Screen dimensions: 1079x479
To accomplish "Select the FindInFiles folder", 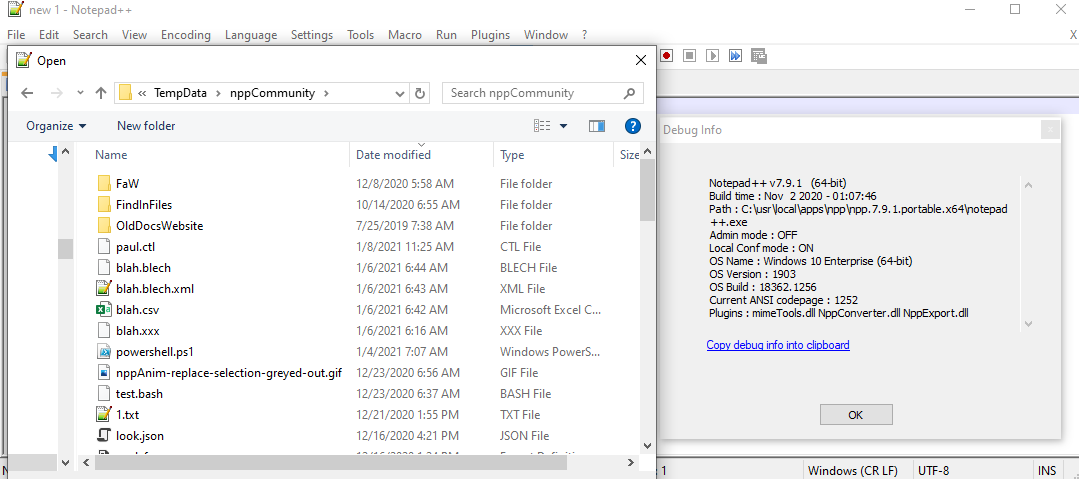I will click(144, 204).
